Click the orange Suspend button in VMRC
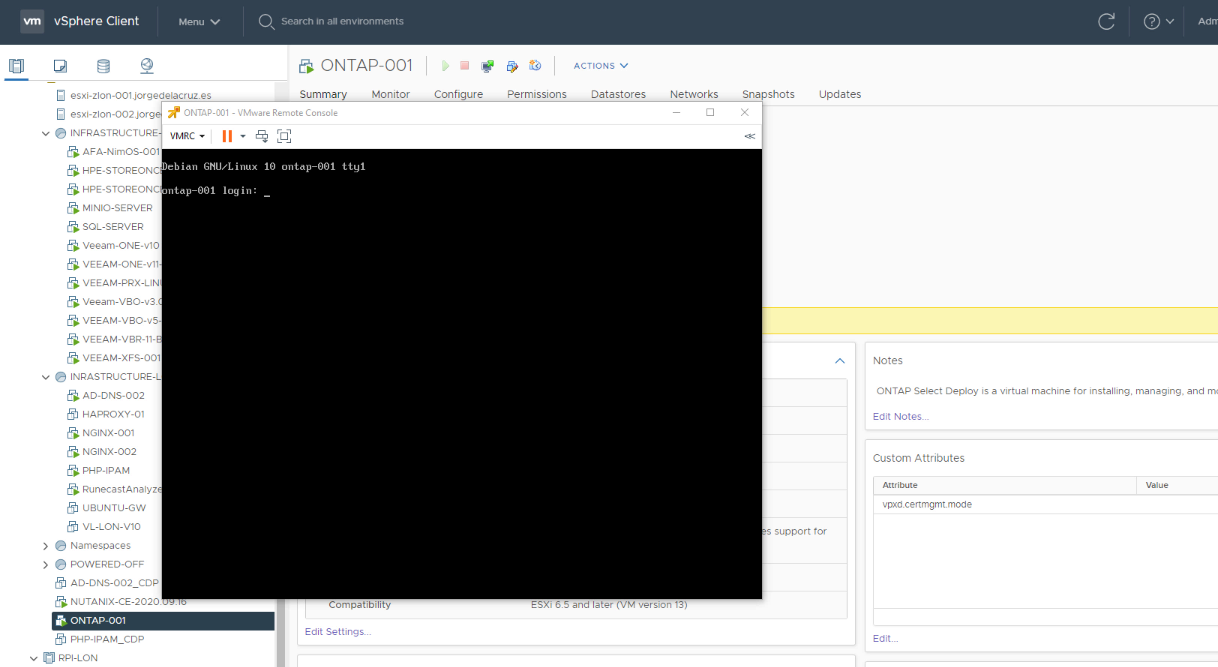The width and height of the screenshot is (1218, 667). click(x=227, y=136)
